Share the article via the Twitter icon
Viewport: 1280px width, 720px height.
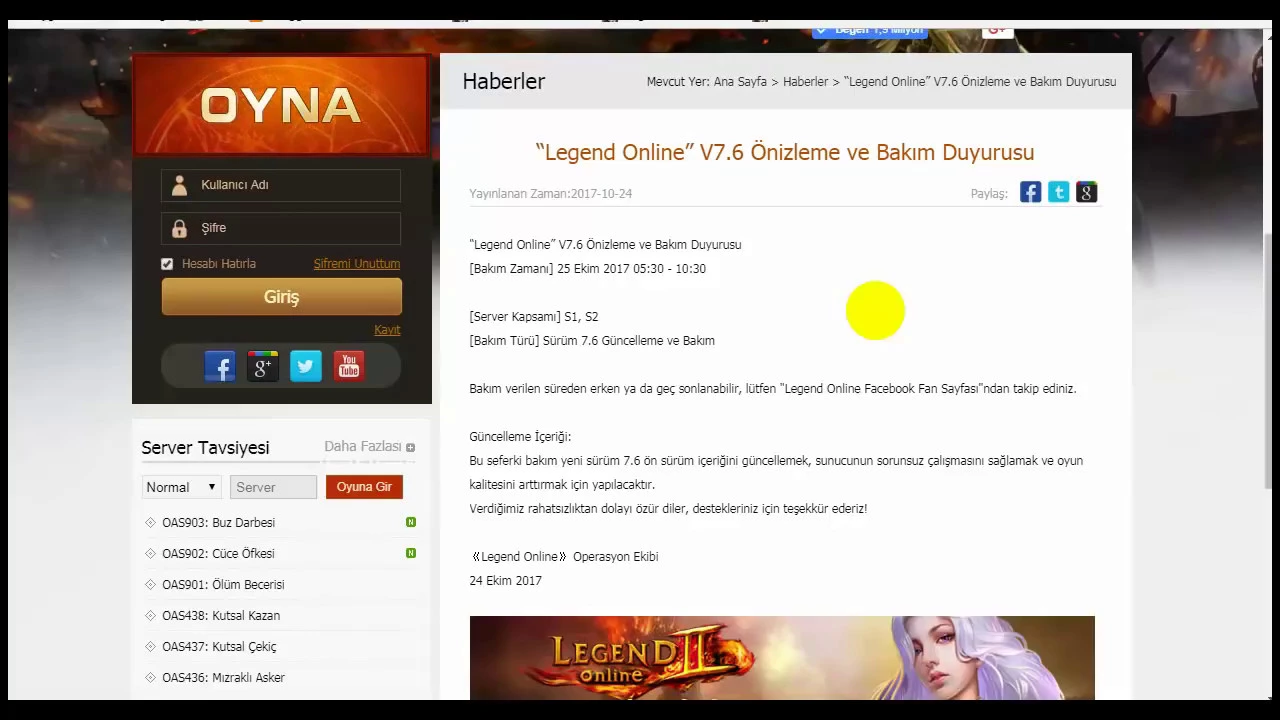(x=1059, y=193)
